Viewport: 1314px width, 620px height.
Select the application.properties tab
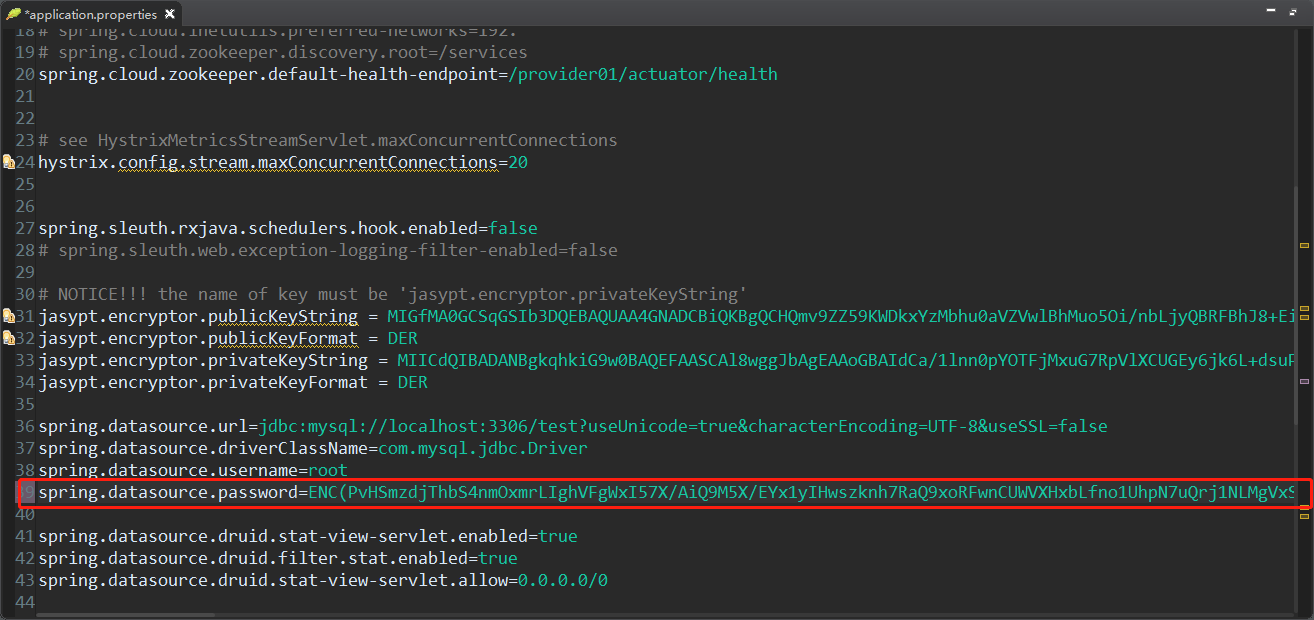pos(90,15)
